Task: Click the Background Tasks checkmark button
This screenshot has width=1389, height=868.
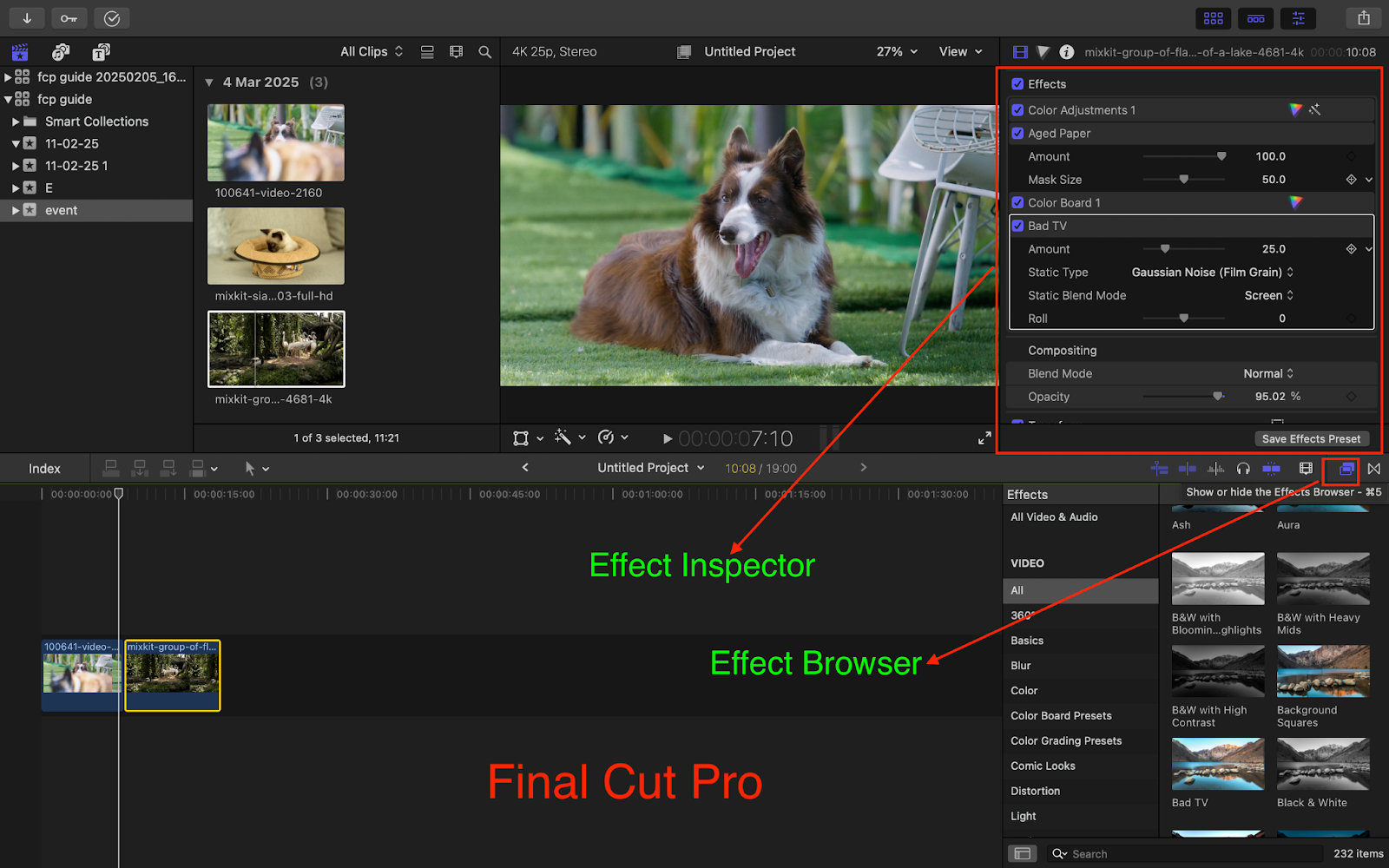Action: coord(112,17)
